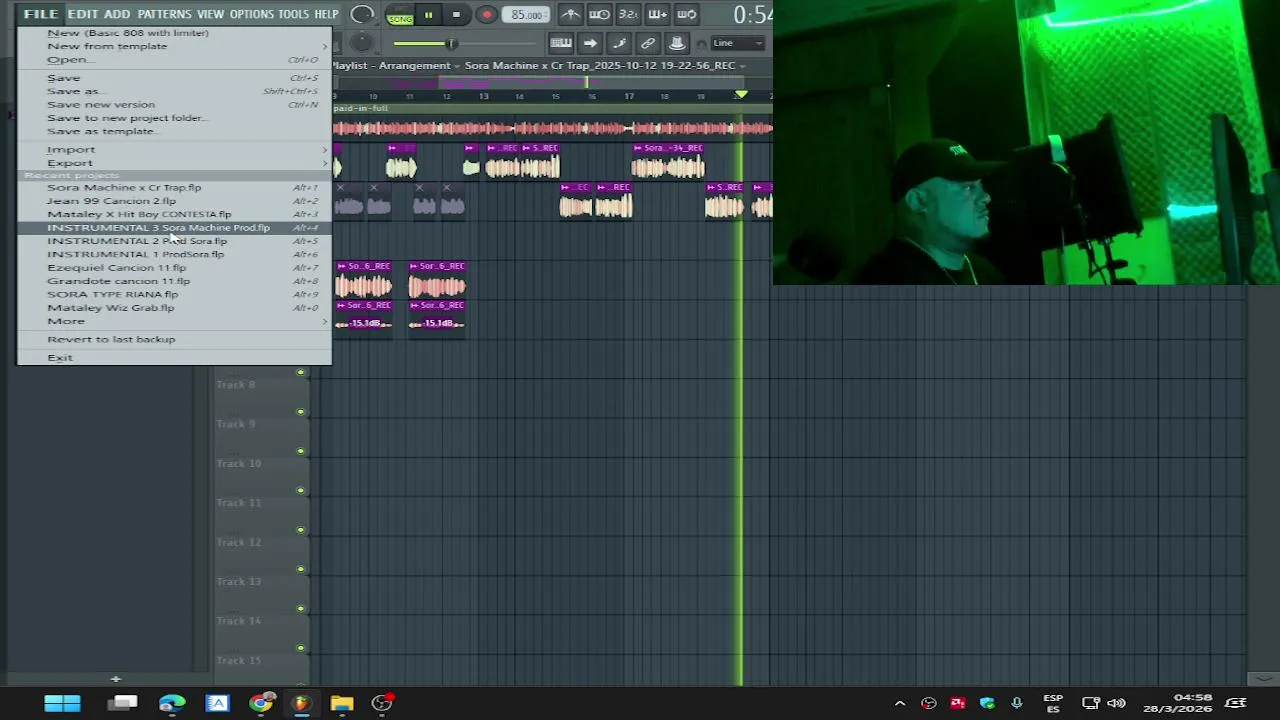
Task: Select Save in File menu
Action: pos(174,78)
